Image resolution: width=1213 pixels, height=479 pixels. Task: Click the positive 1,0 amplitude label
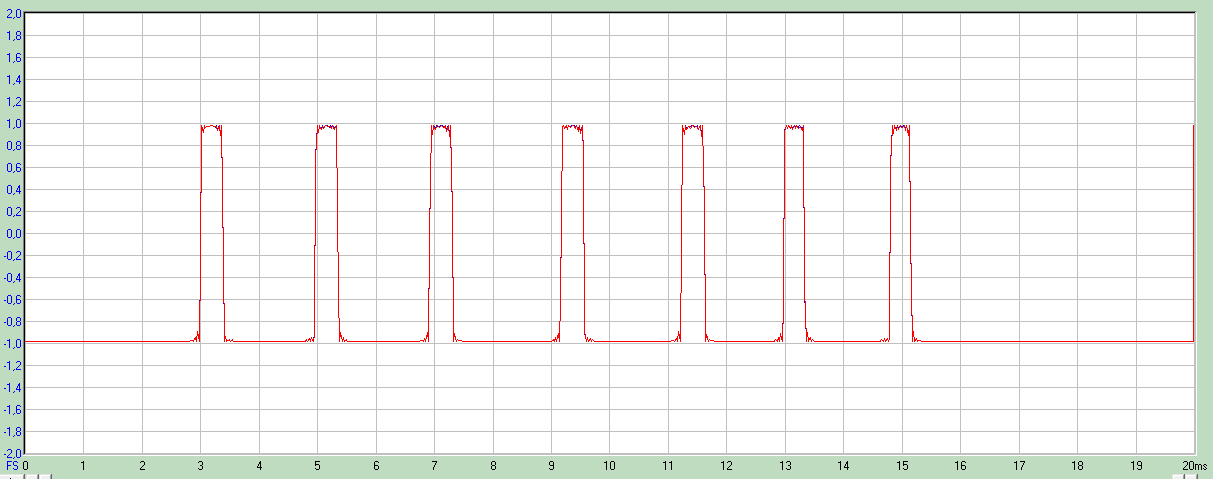point(15,124)
